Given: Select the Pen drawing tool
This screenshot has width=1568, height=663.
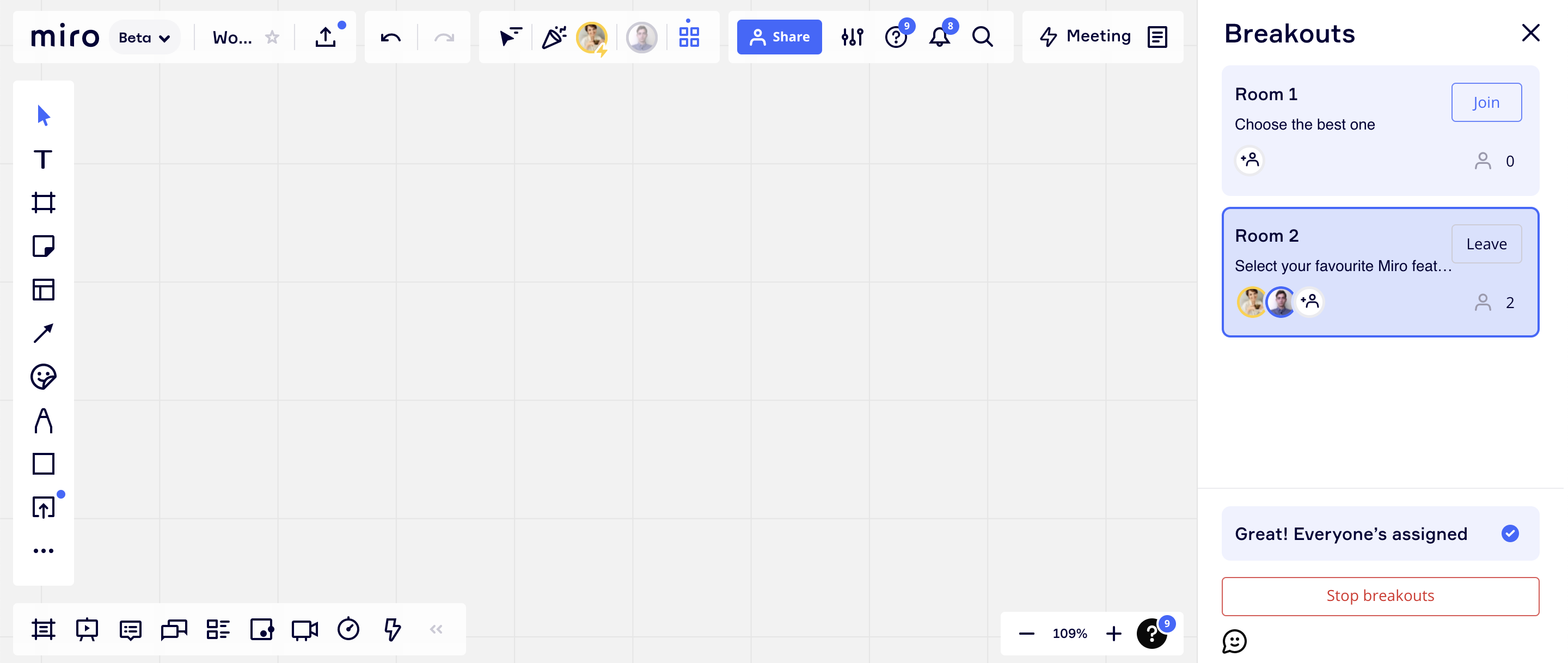Looking at the screenshot, I should (43, 421).
